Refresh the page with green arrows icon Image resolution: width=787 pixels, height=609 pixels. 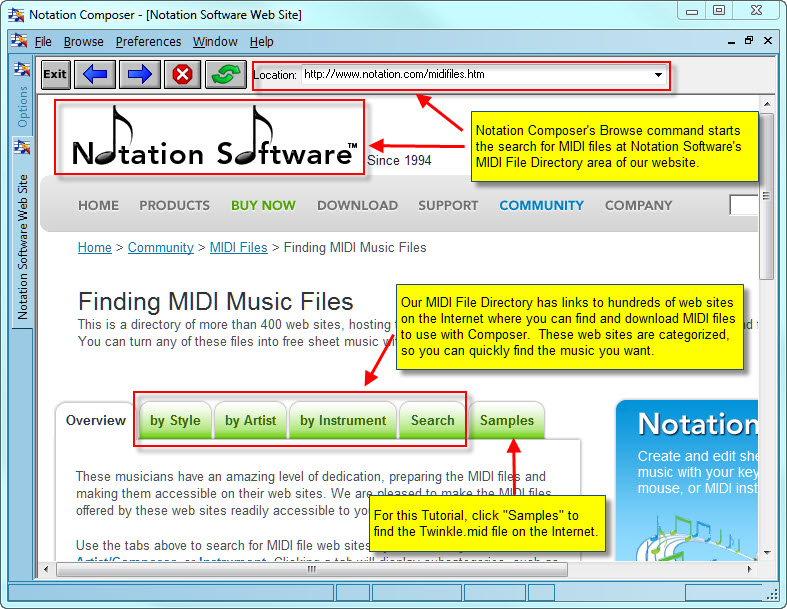pyautogui.click(x=225, y=74)
